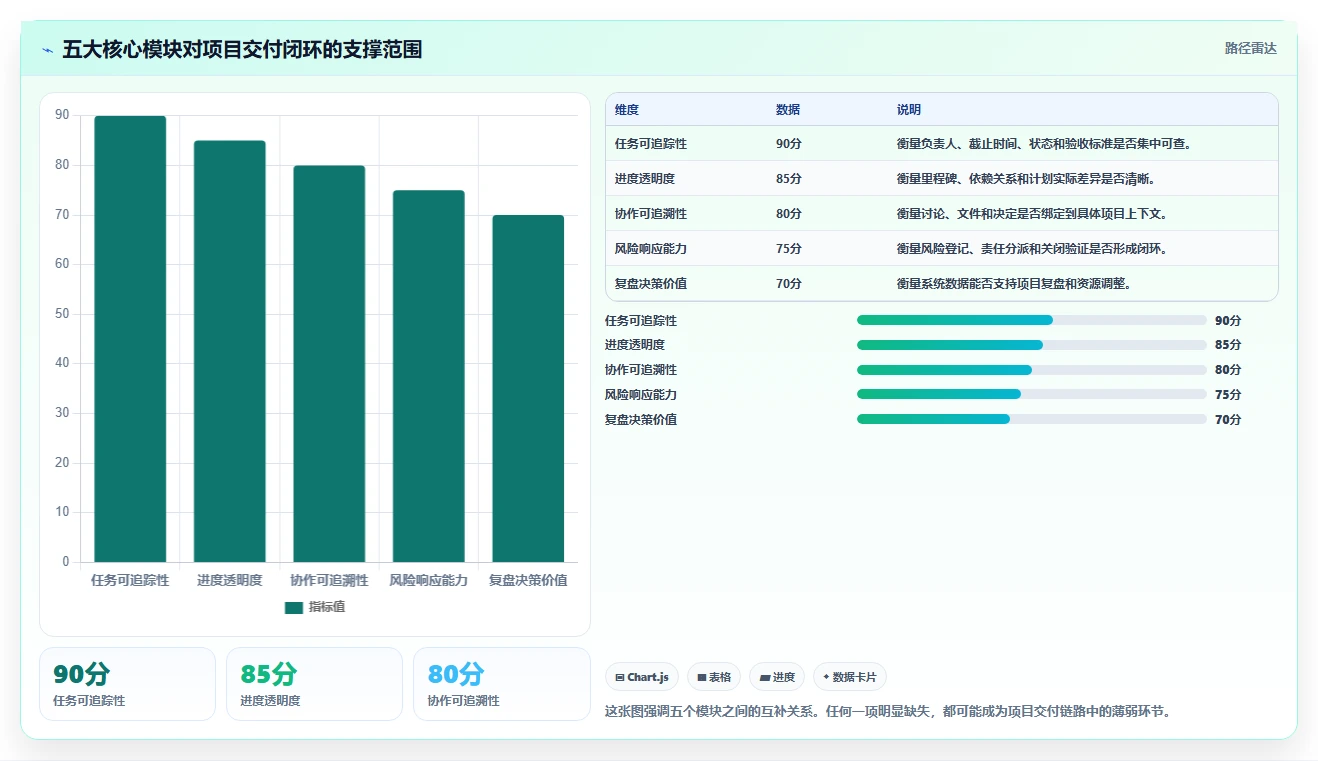Click description starting 衡量风险登记
The width and height of the screenshot is (1318, 761).
[x=1032, y=249]
